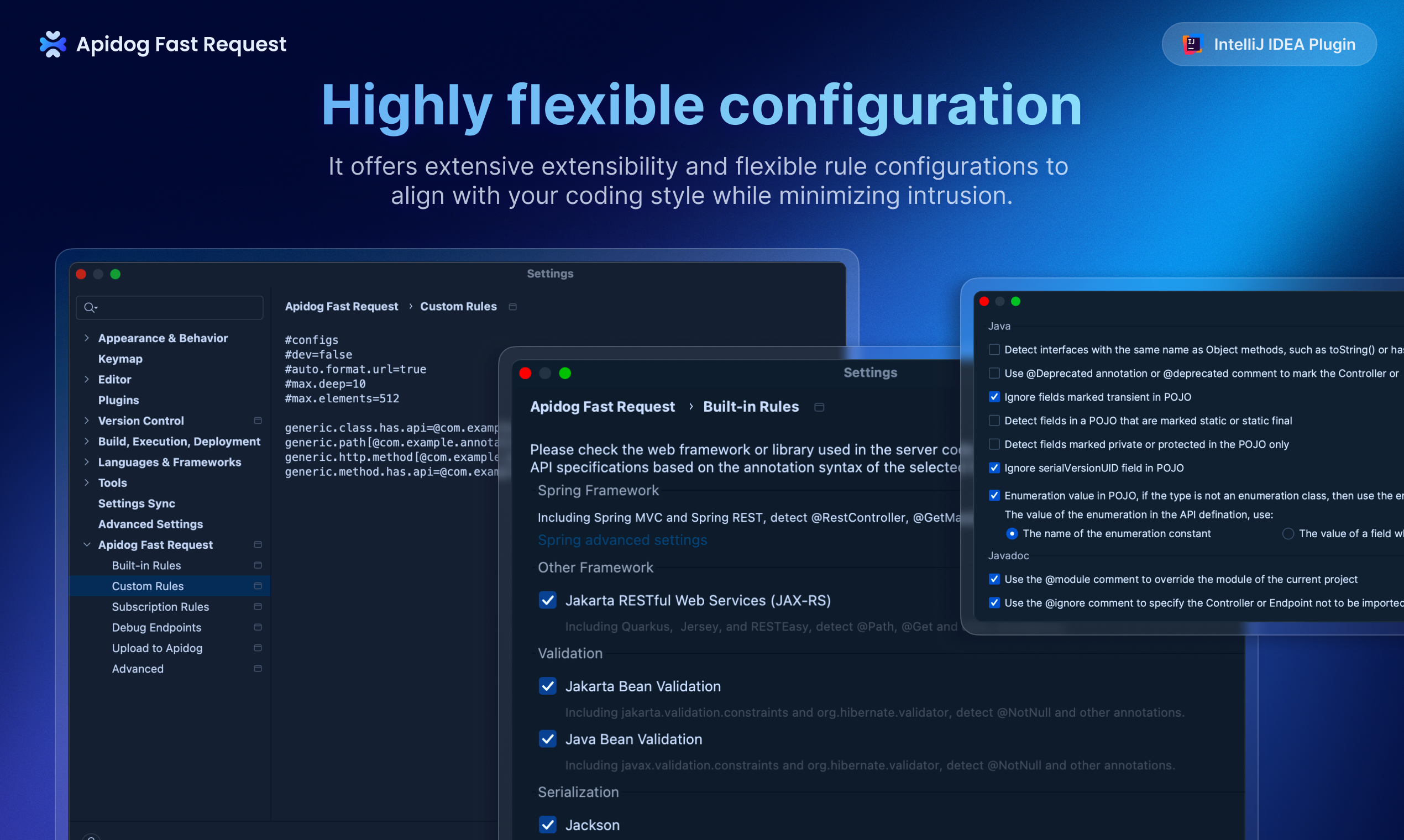
Task: Toggle Jakarta Bean Validation checkbox
Action: point(547,686)
